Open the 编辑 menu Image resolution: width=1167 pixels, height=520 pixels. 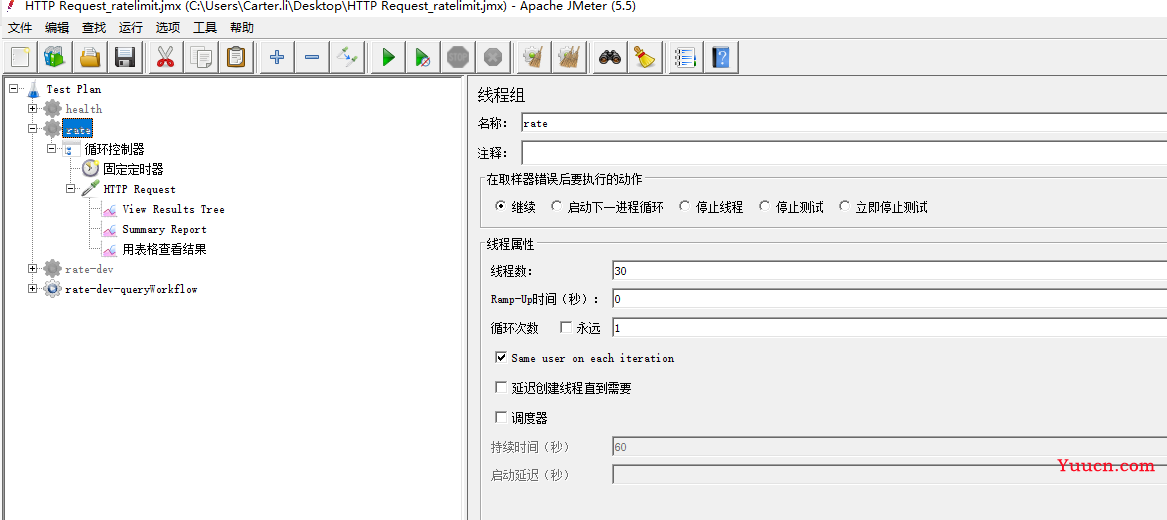57,28
